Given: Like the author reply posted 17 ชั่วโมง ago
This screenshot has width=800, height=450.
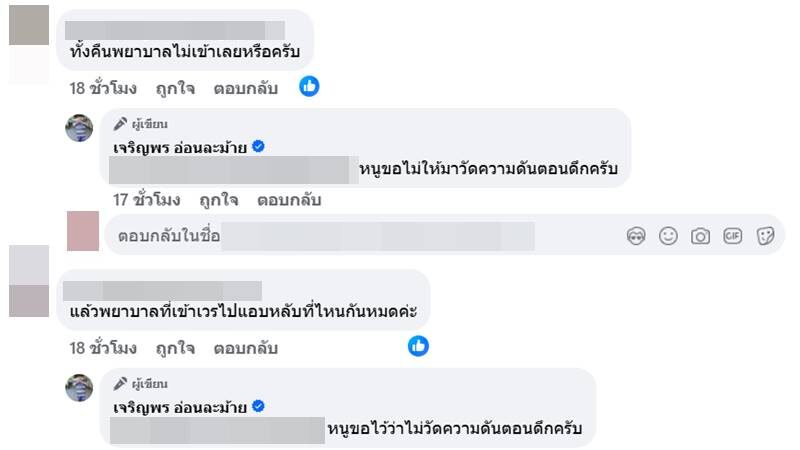Looking at the screenshot, I should (218, 200).
